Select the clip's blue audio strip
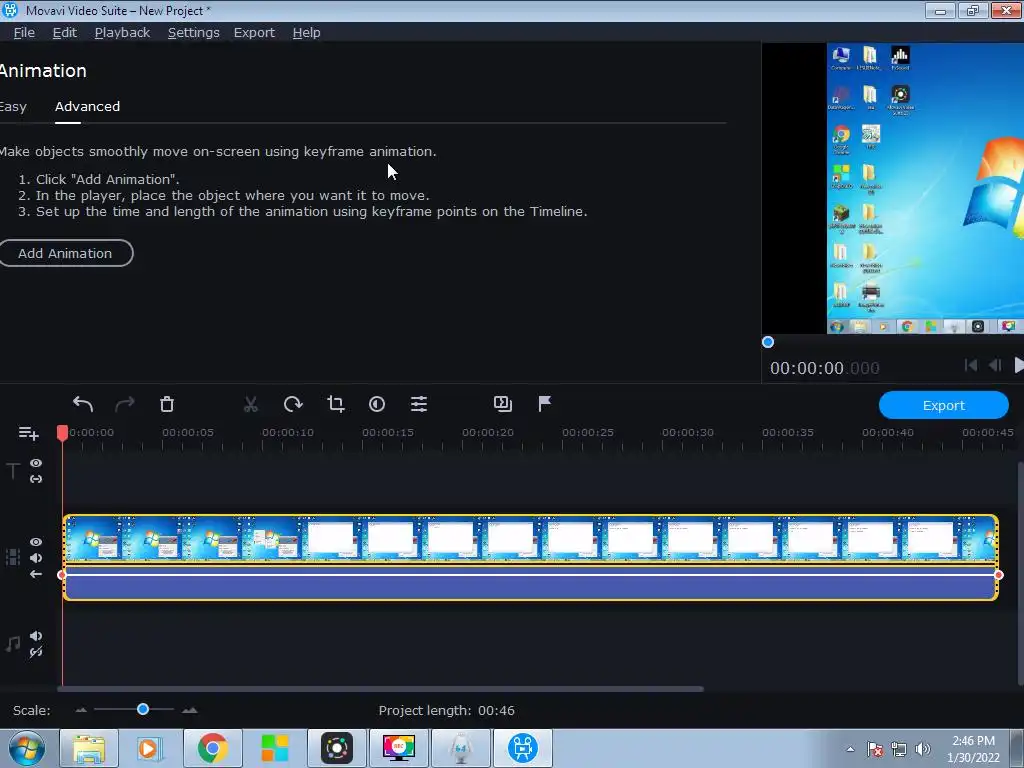This screenshot has width=1024, height=768. tap(530, 582)
